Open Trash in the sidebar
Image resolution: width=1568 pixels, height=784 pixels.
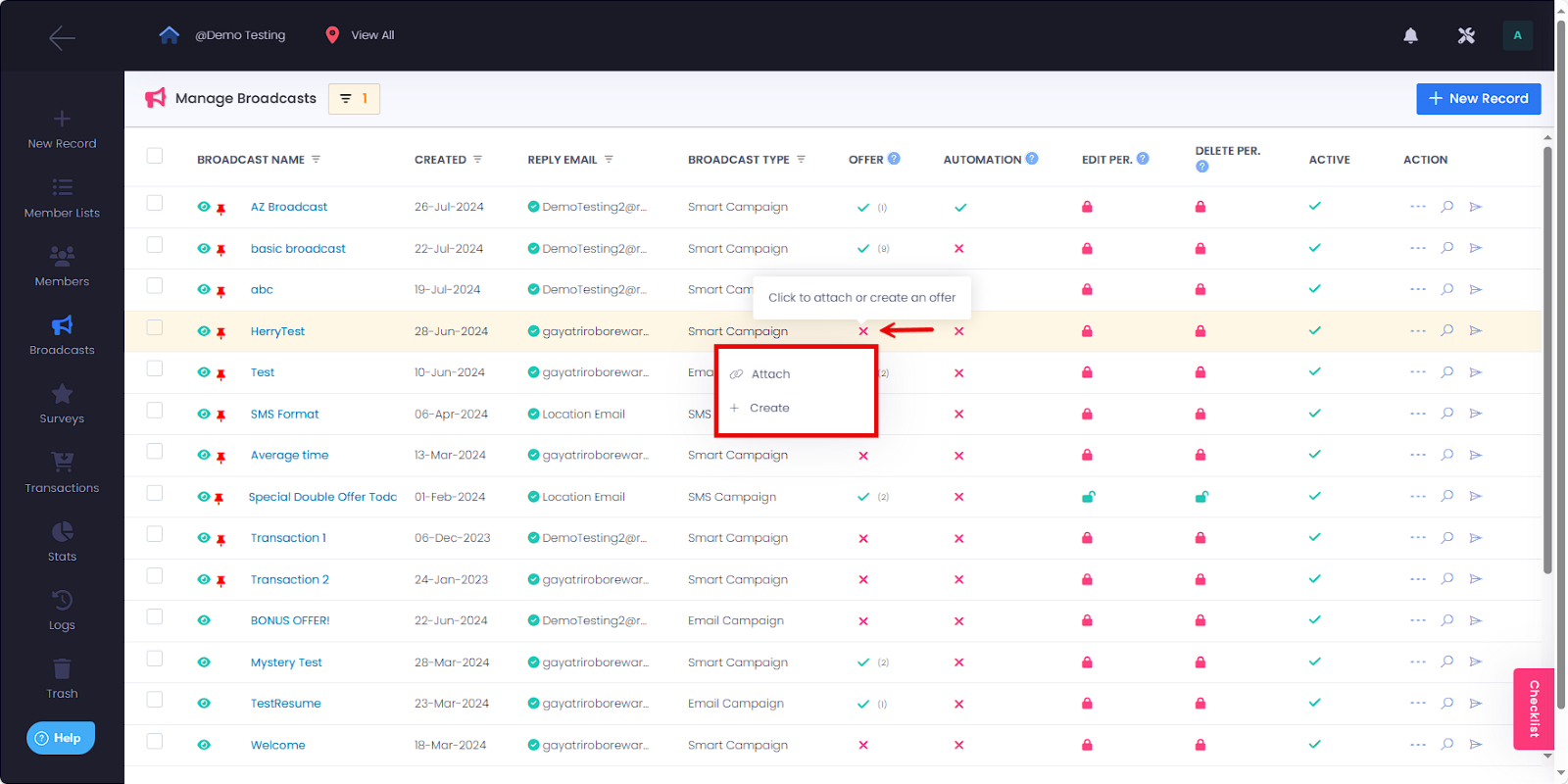pyautogui.click(x=62, y=679)
